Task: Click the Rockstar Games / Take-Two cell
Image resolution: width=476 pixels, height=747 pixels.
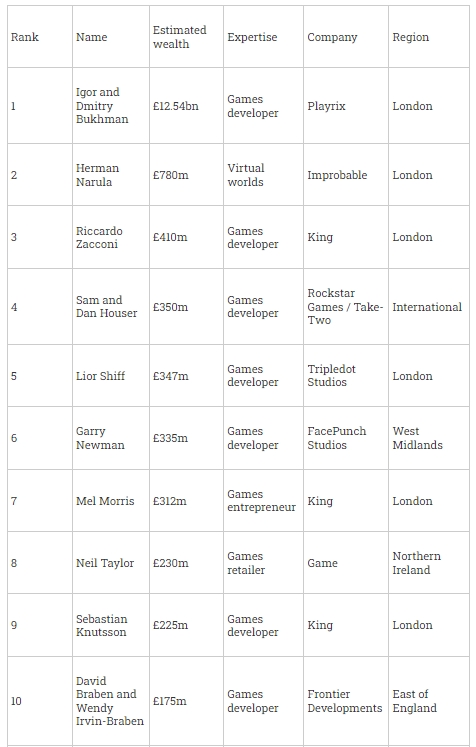Action: [x=346, y=306]
